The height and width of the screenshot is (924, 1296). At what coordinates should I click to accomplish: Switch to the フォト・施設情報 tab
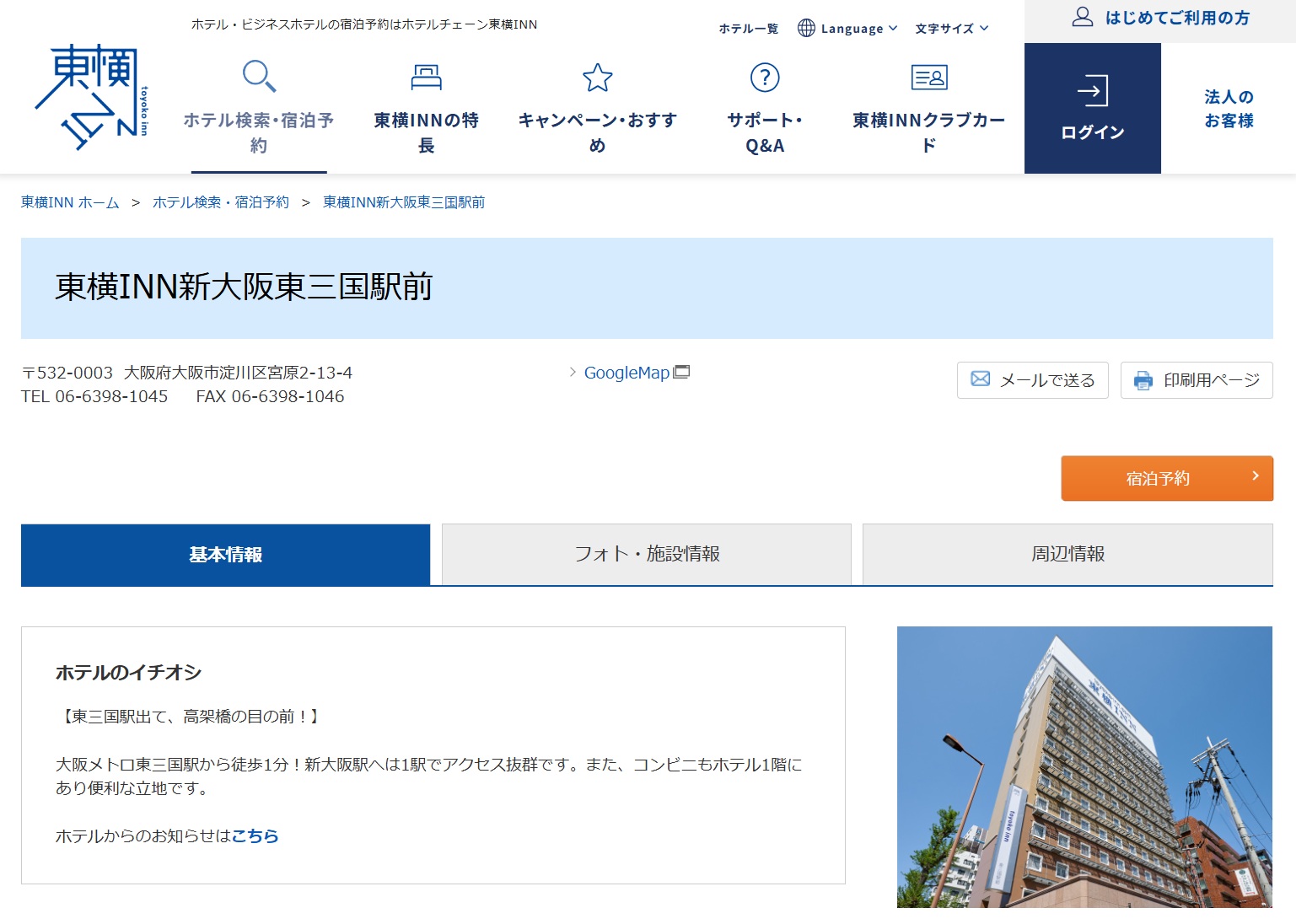[x=647, y=554]
